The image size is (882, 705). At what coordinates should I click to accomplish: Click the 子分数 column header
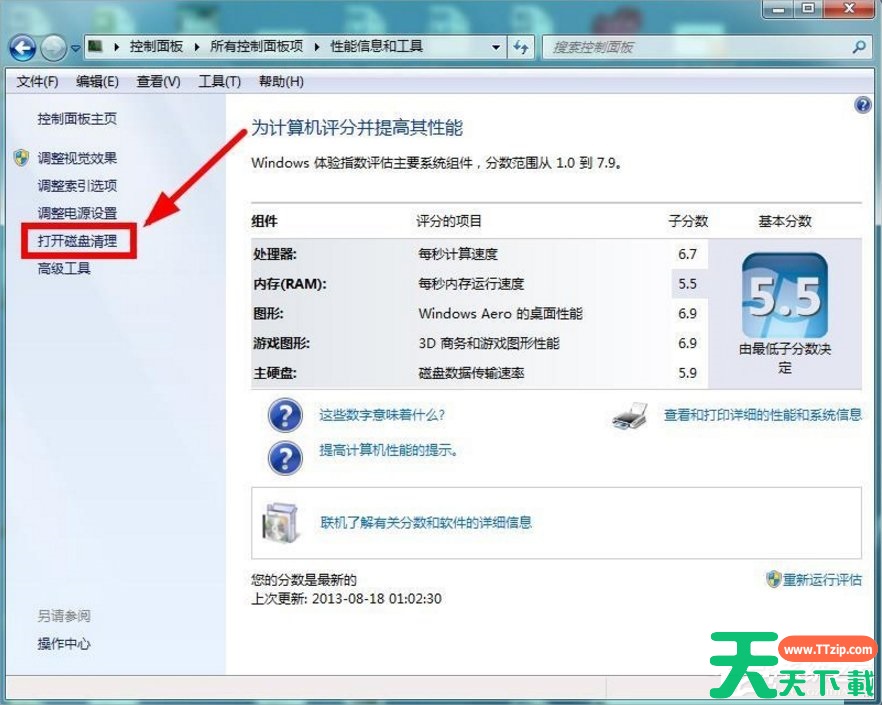688,221
